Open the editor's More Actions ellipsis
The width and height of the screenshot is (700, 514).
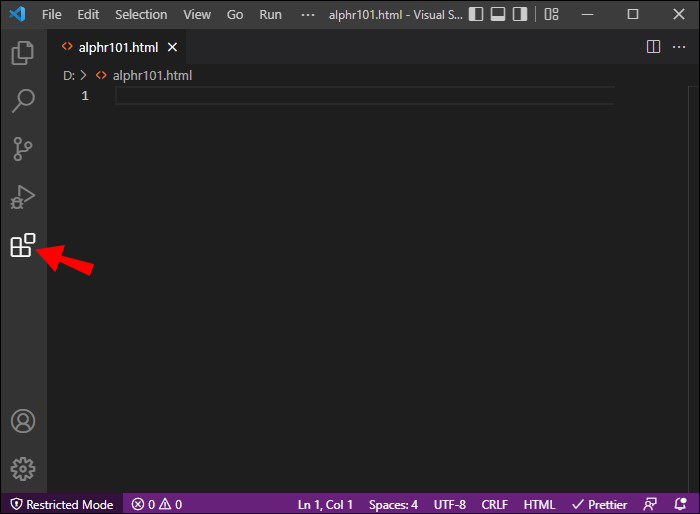pyautogui.click(x=680, y=47)
